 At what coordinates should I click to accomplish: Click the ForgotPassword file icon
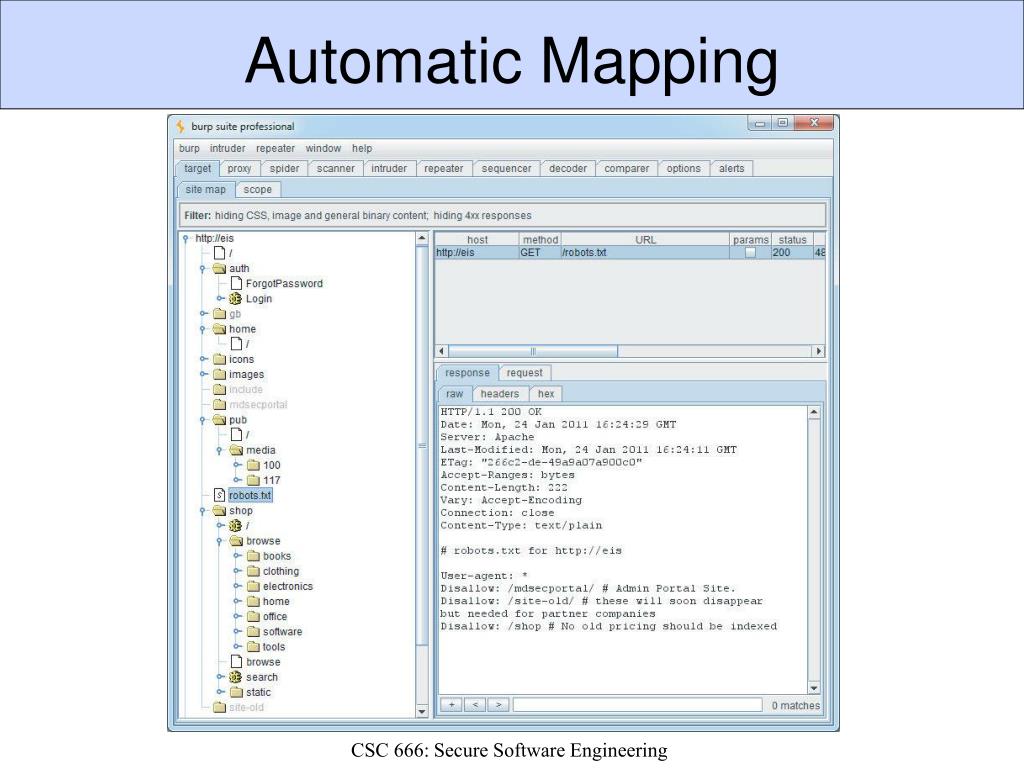click(236, 283)
